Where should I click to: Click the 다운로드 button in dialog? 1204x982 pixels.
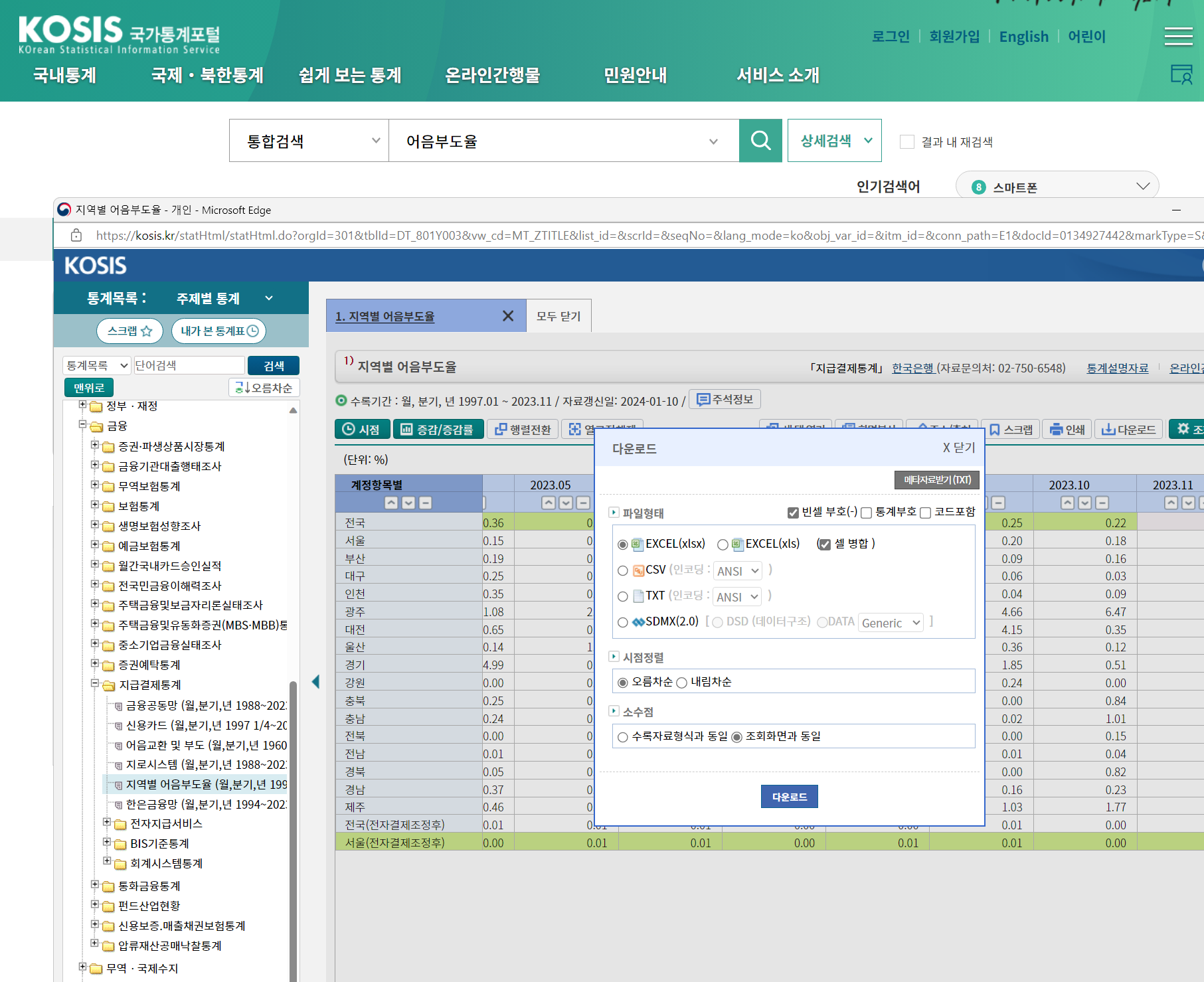pyautogui.click(x=790, y=797)
